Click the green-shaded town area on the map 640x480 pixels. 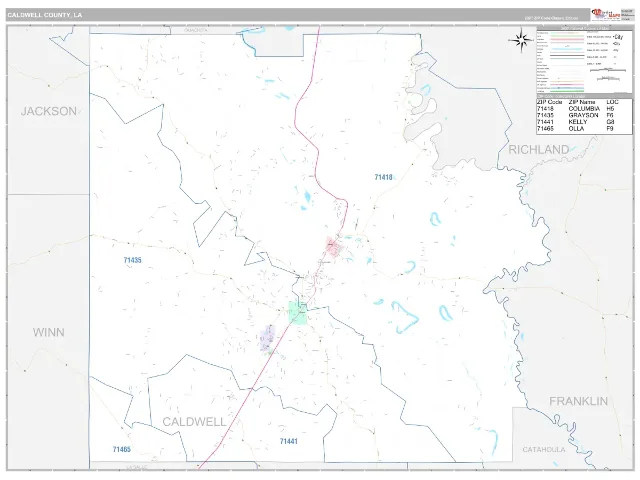coord(298,313)
